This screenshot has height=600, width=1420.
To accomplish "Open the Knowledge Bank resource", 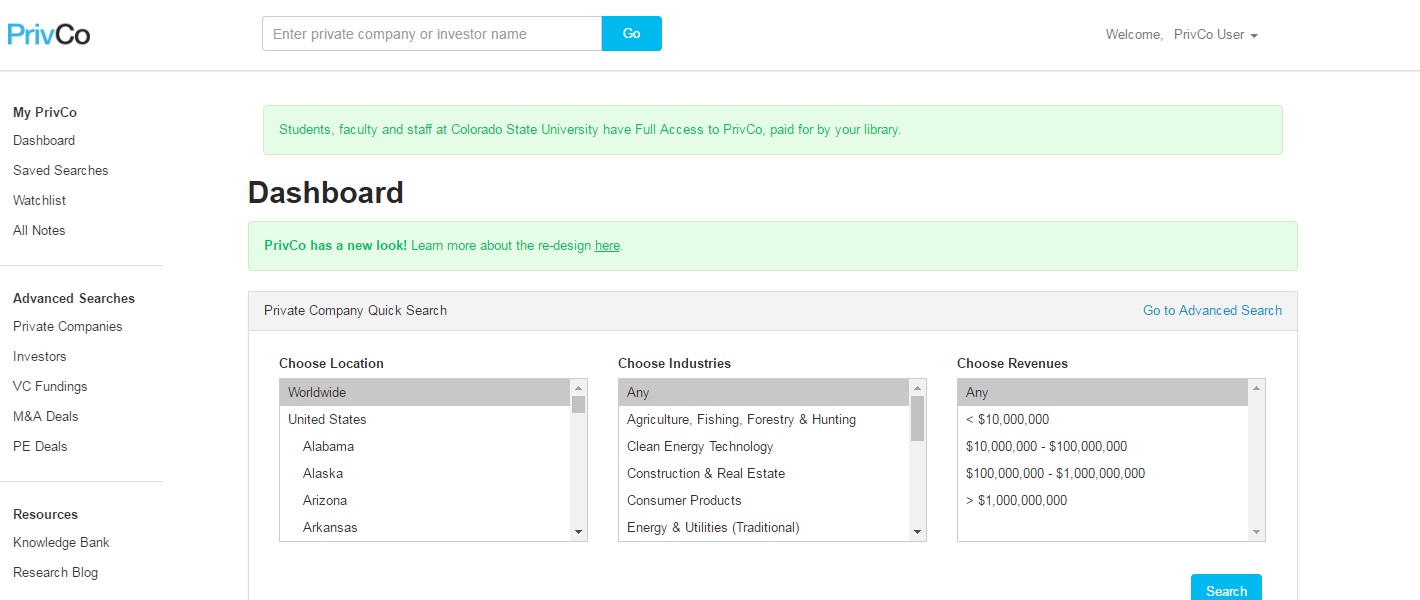I will click(x=61, y=543).
